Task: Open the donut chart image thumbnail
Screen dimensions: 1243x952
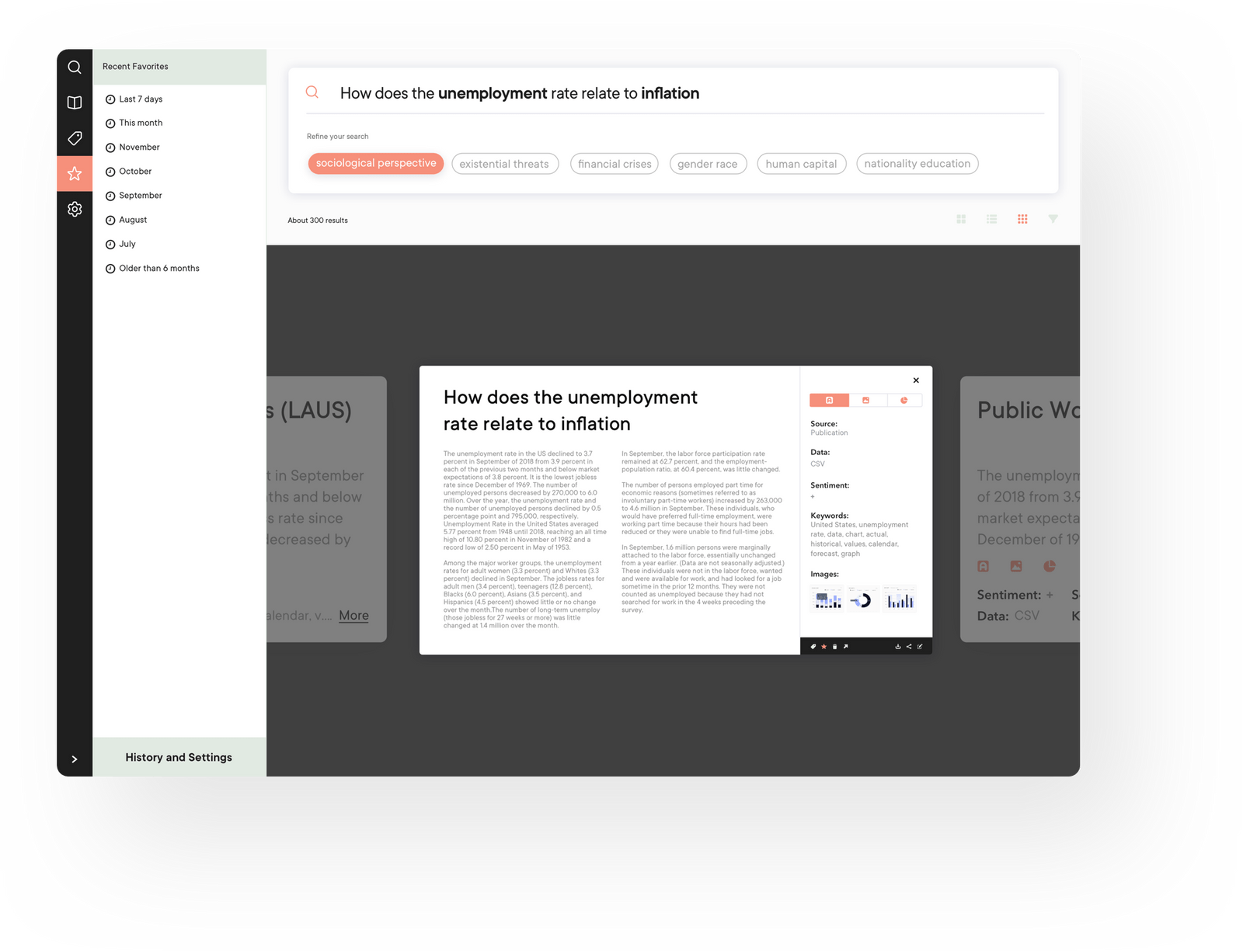Action: tap(862, 599)
